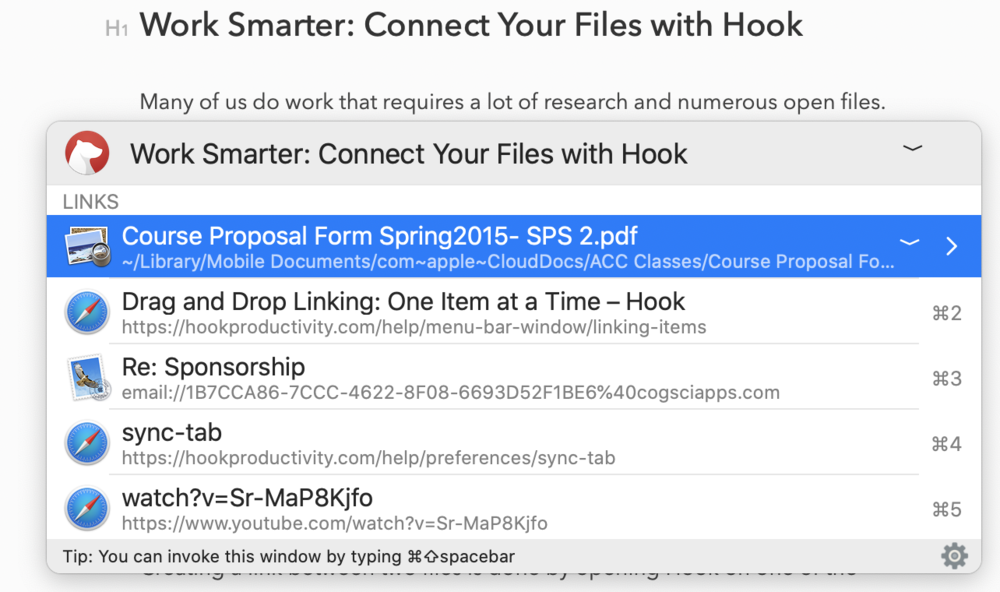Open the Hook gear settings icon
This screenshot has width=1000, height=592.
[x=954, y=556]
